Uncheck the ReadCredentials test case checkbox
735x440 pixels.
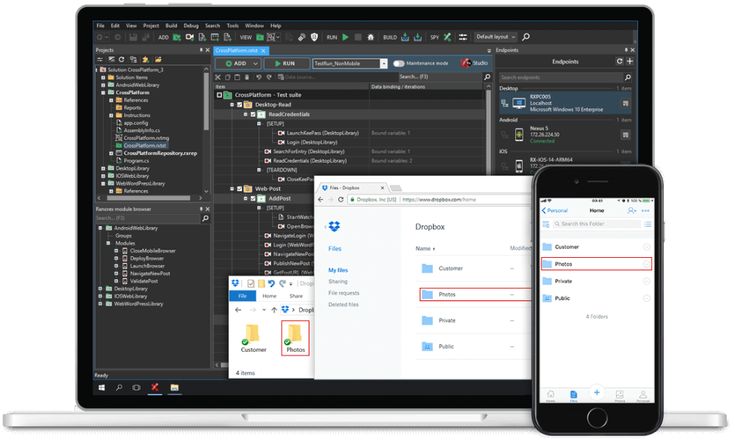253,114
